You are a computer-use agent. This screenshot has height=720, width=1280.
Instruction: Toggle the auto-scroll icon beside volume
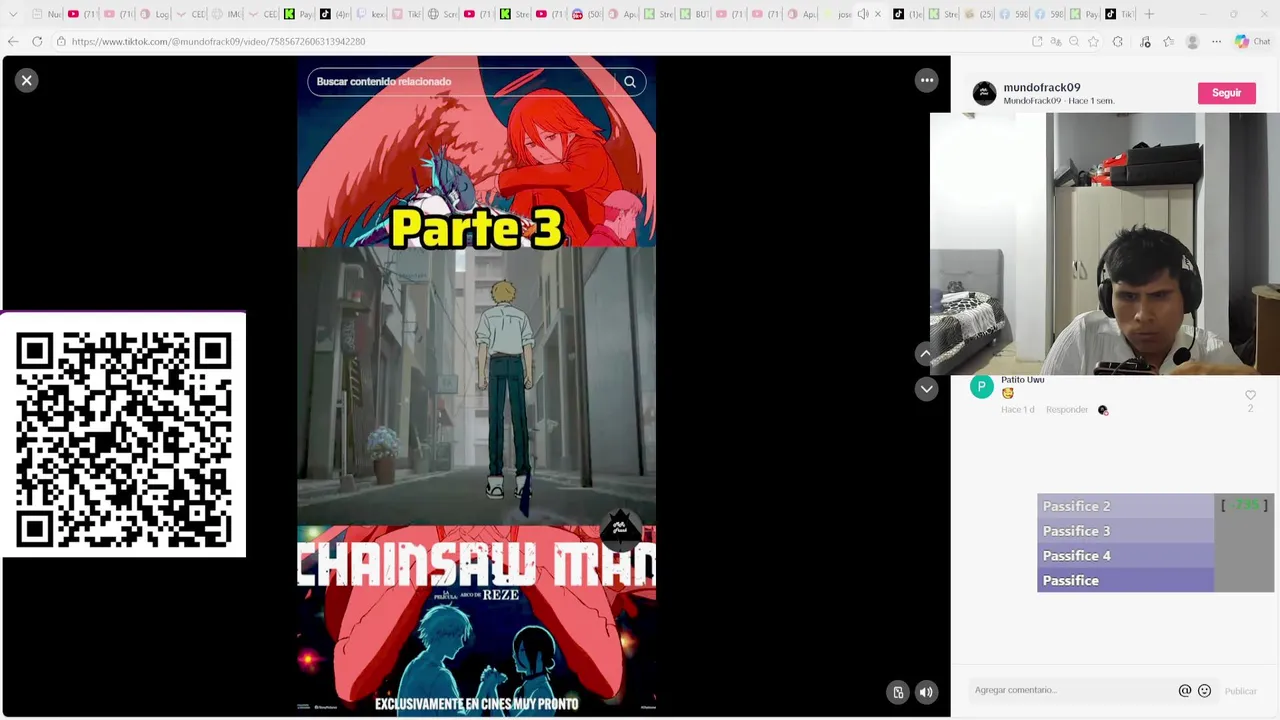point(898,692)
